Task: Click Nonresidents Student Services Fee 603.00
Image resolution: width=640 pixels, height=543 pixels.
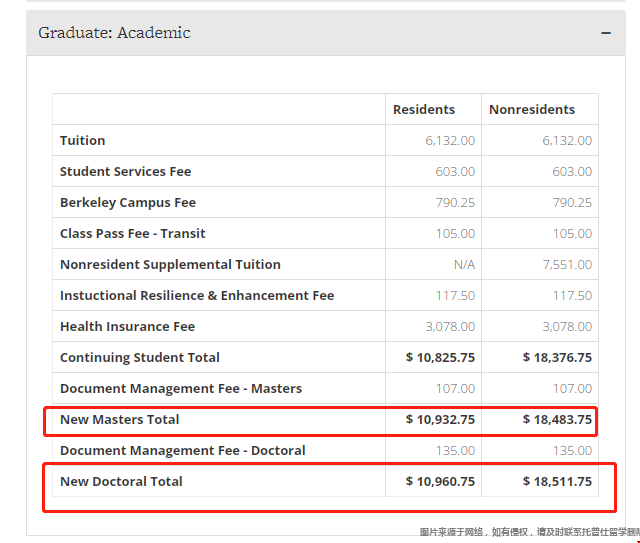Action: pos(572,171)
